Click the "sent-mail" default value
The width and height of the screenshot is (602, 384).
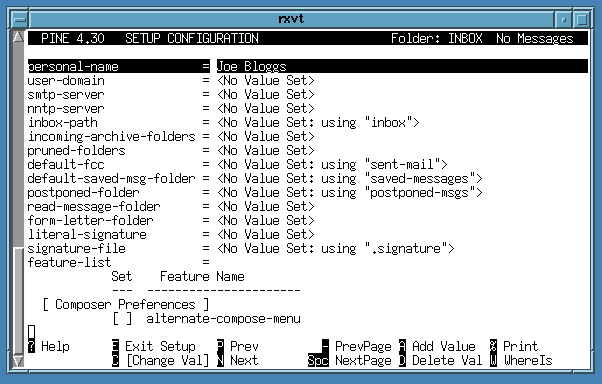(x=402, y=165)
